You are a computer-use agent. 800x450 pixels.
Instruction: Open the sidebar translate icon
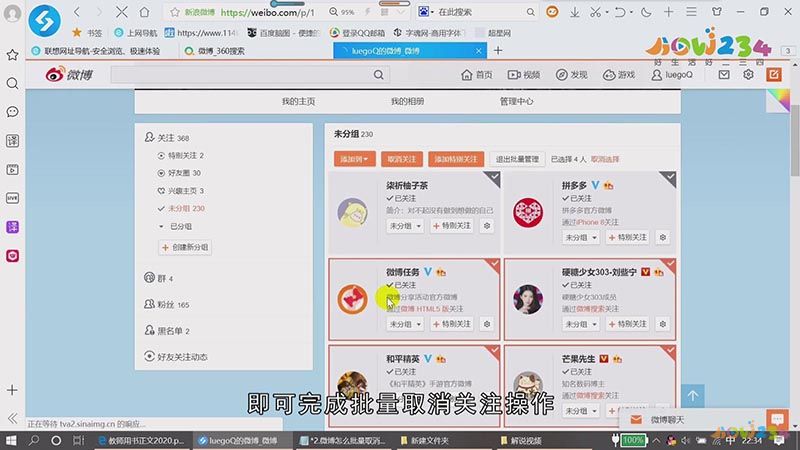click(12, 141)
